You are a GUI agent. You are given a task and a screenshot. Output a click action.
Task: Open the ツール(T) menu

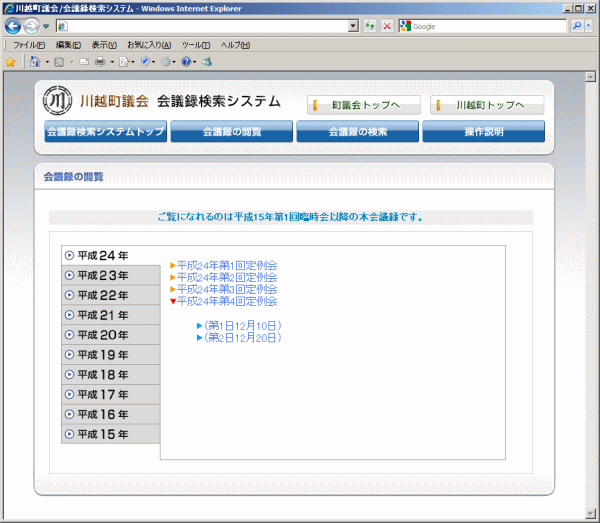pos(196,45)
